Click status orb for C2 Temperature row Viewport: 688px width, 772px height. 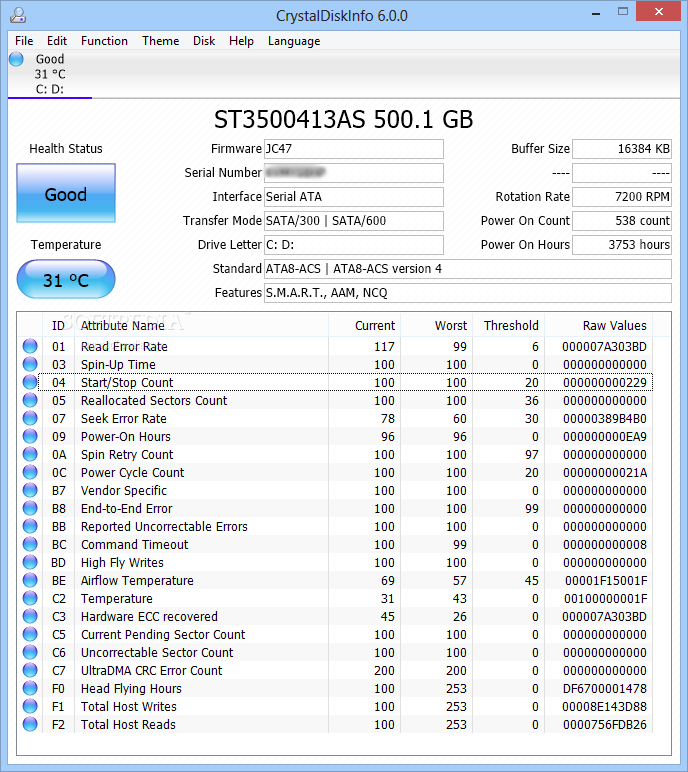point(30,598)
